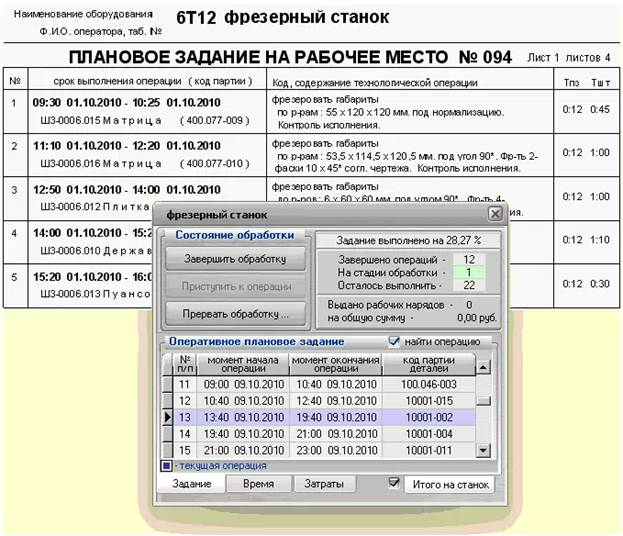Click batch code ( 400.077-010 ) in report

click(215, 164)
